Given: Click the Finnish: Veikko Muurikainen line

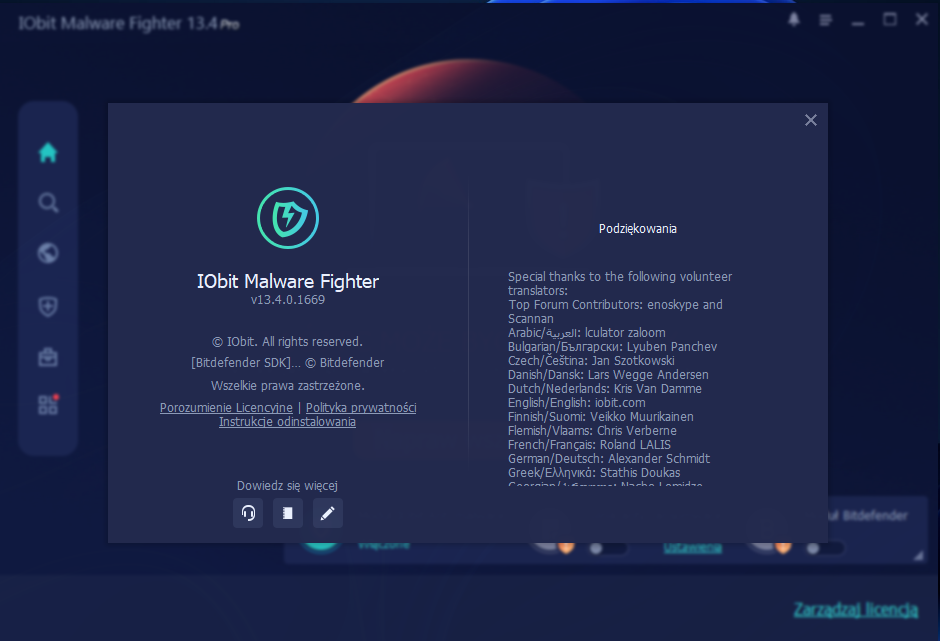Looking at the screenshot, I should coord(601,417).
